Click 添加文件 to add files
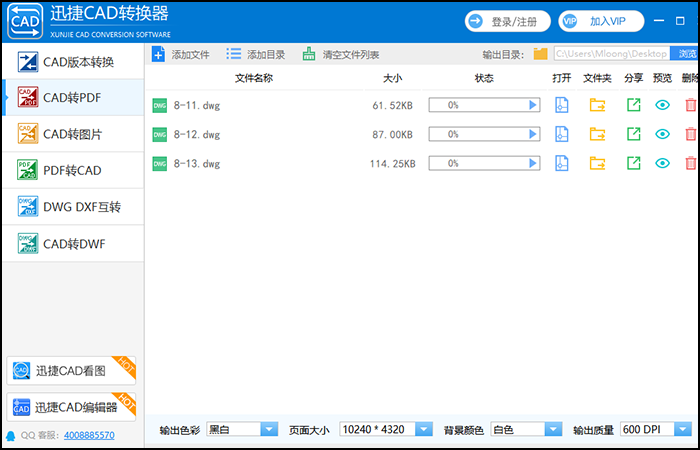 click(x=181, y=54)
